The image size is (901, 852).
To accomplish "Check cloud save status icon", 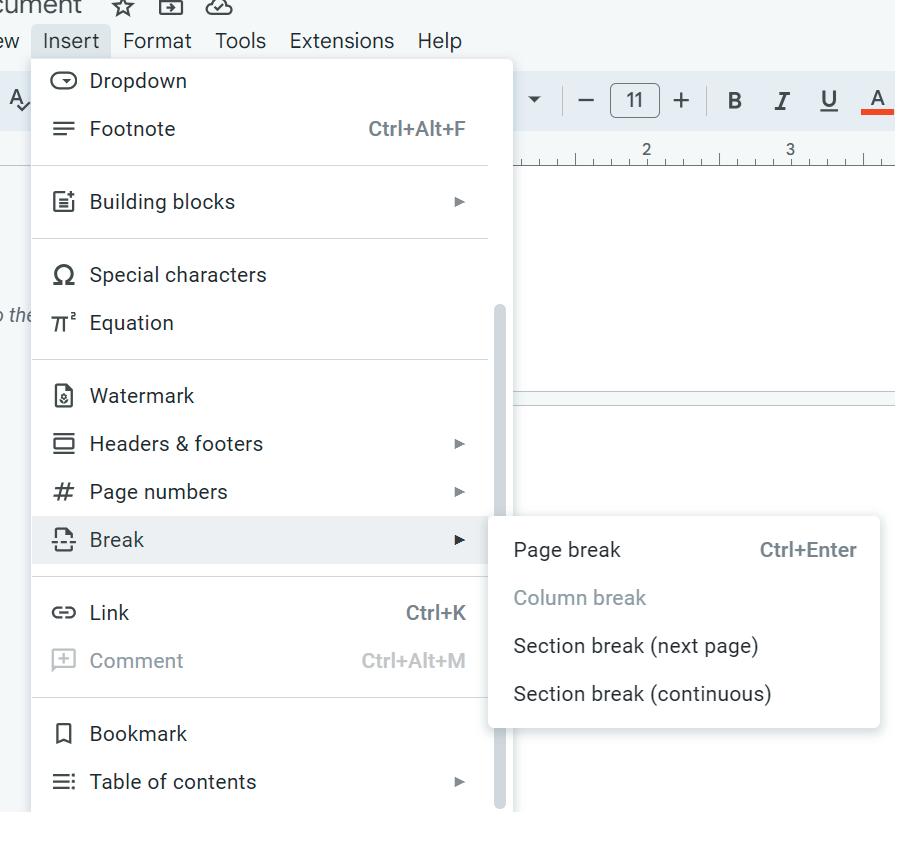I will pyautogui.click(x=219, y=7).
